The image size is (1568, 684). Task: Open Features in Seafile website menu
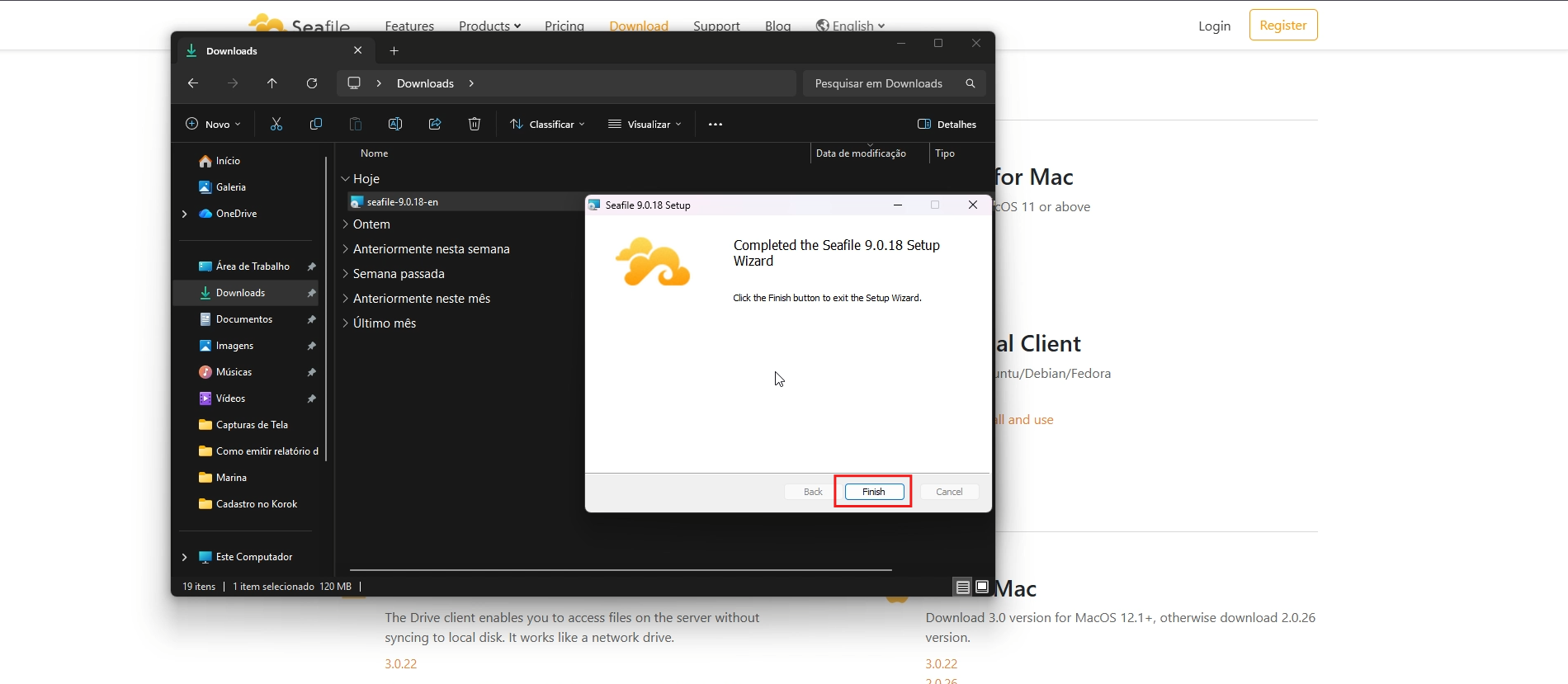(x=409, y=26)
